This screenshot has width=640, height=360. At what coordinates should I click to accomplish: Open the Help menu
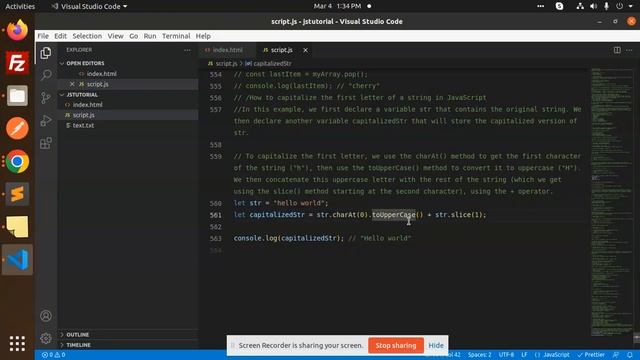tap(203, 36)
